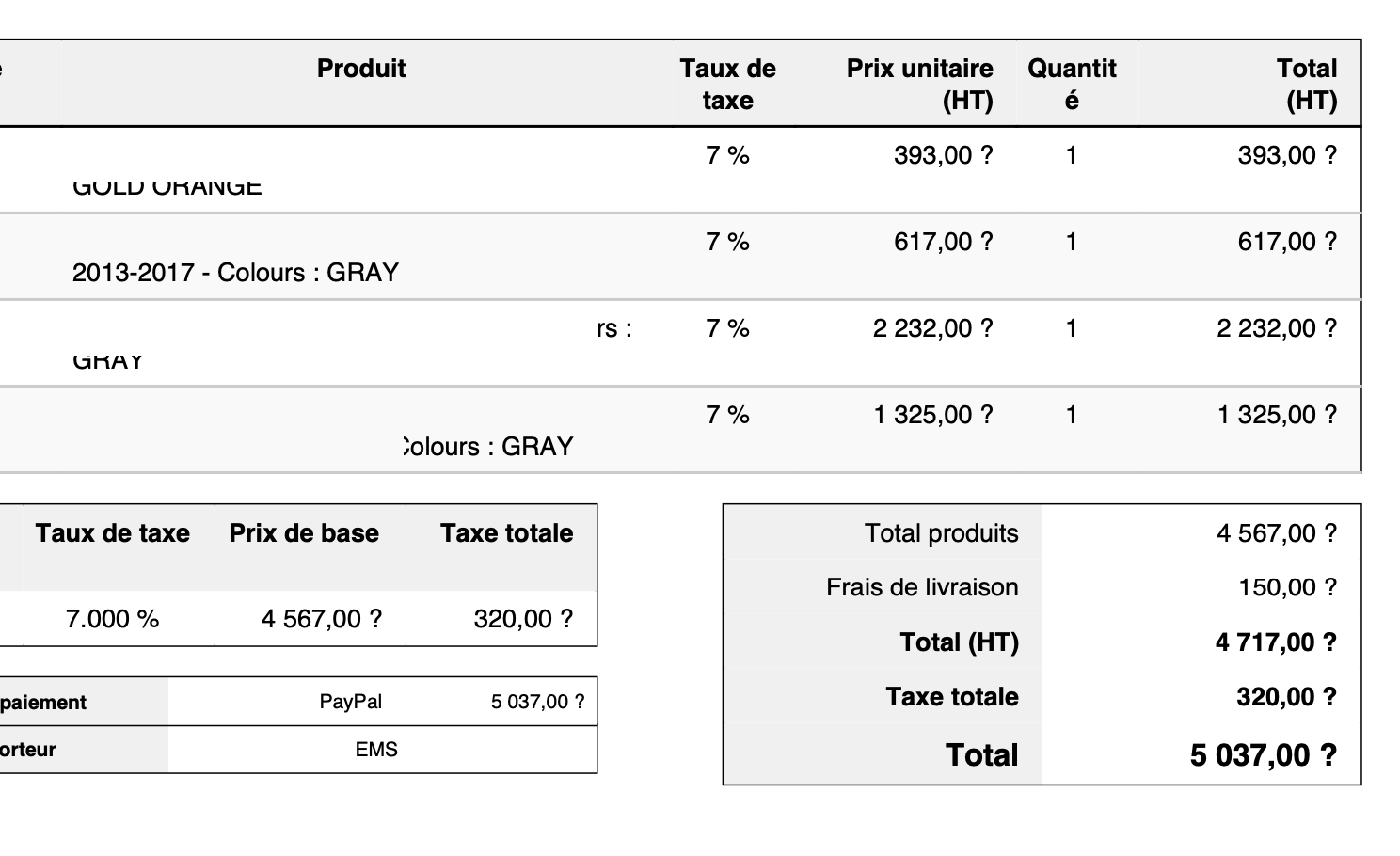Select the "Frais de livraison" label

(x=922, y=587)
